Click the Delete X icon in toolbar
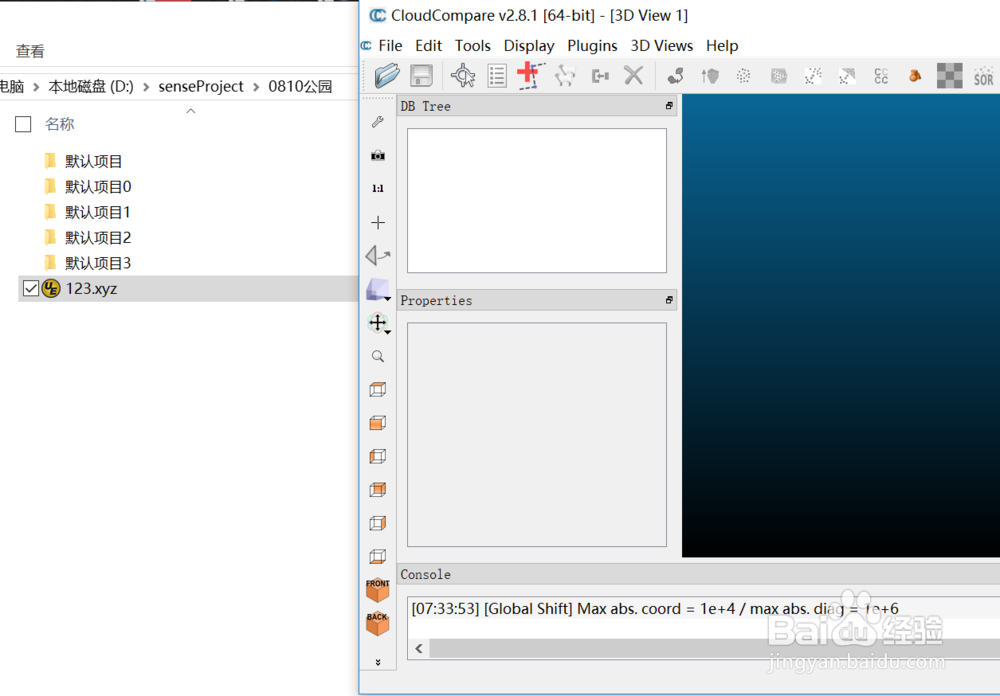Screen dimensions: 1000x696 coord(633,76)
